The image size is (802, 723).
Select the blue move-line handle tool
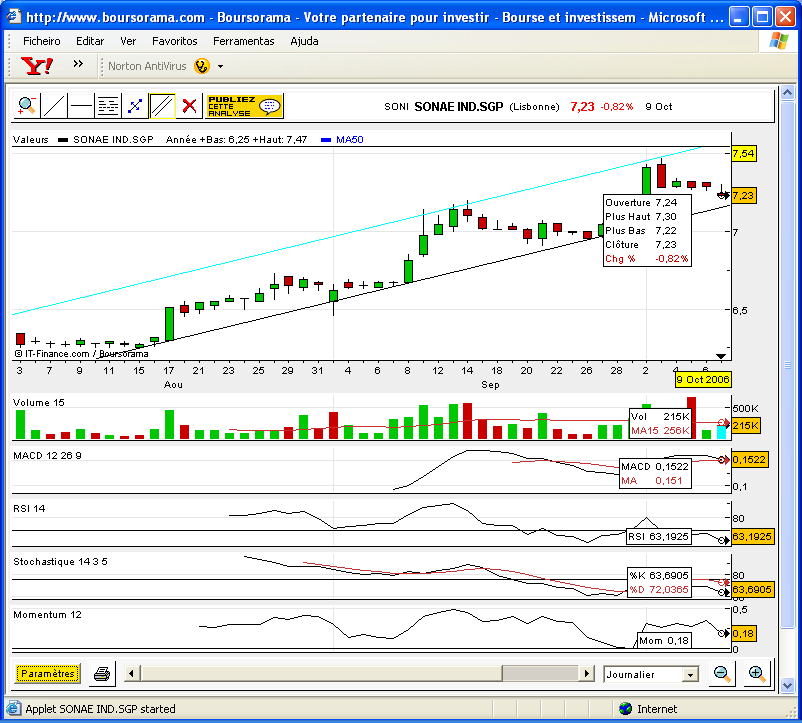click(135, 106)
